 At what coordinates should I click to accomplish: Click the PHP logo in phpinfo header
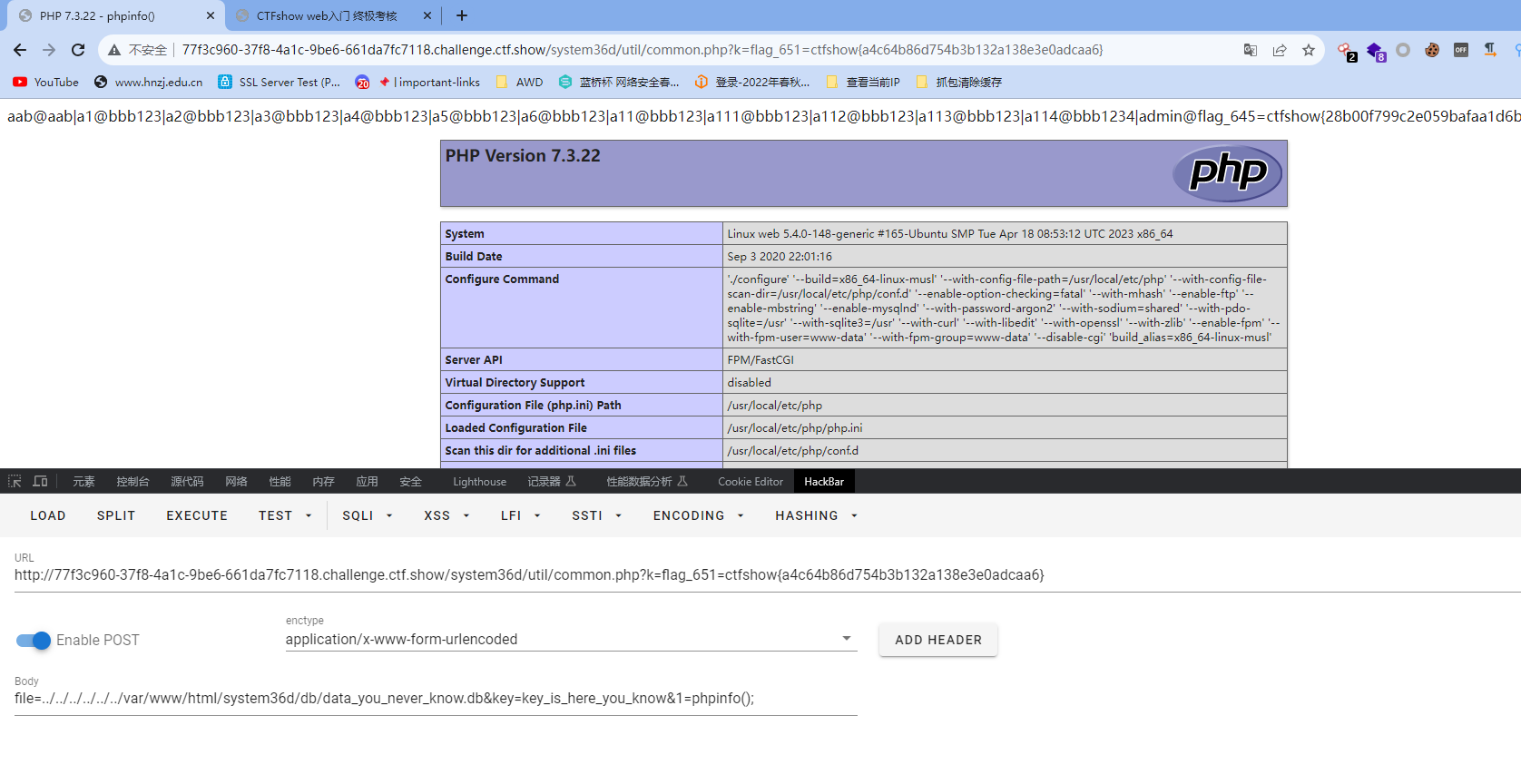click(x=1228, y=173)
